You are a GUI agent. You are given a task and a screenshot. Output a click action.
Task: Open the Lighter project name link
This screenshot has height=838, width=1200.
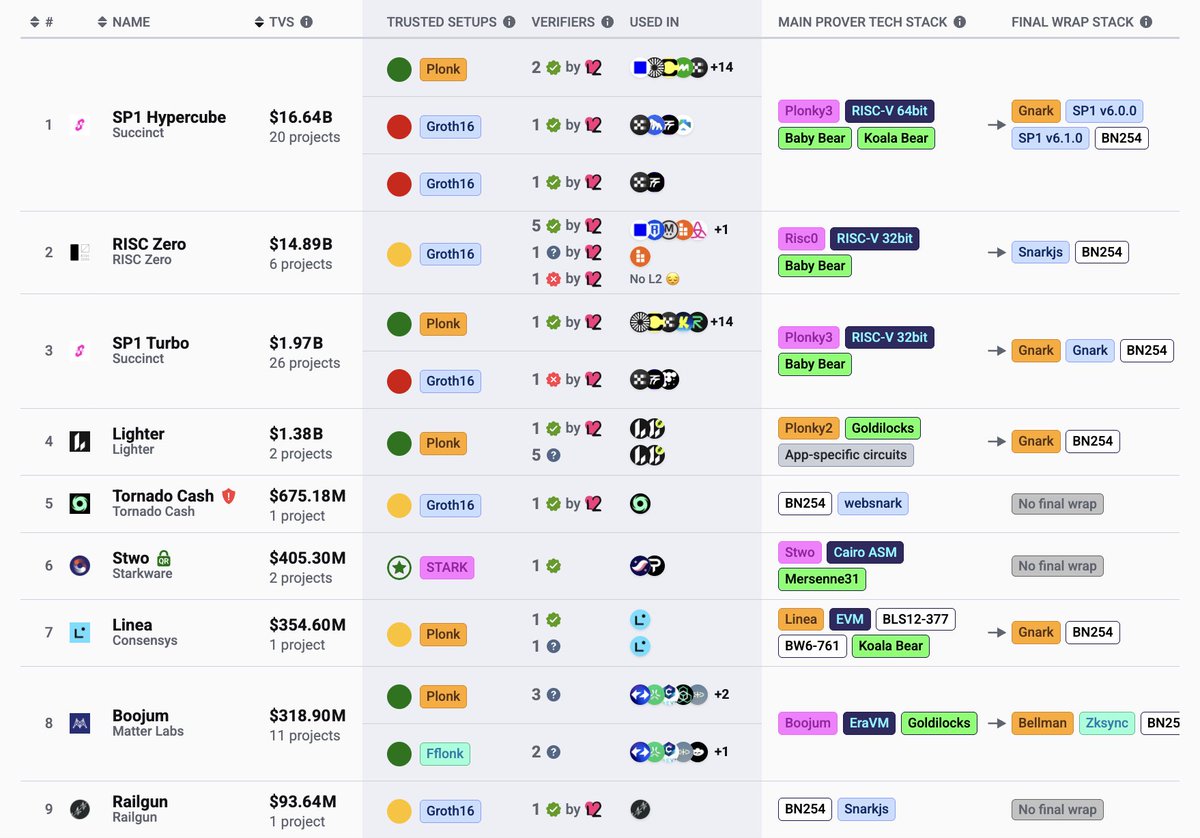pyautogui.click(x=138, y=433)
